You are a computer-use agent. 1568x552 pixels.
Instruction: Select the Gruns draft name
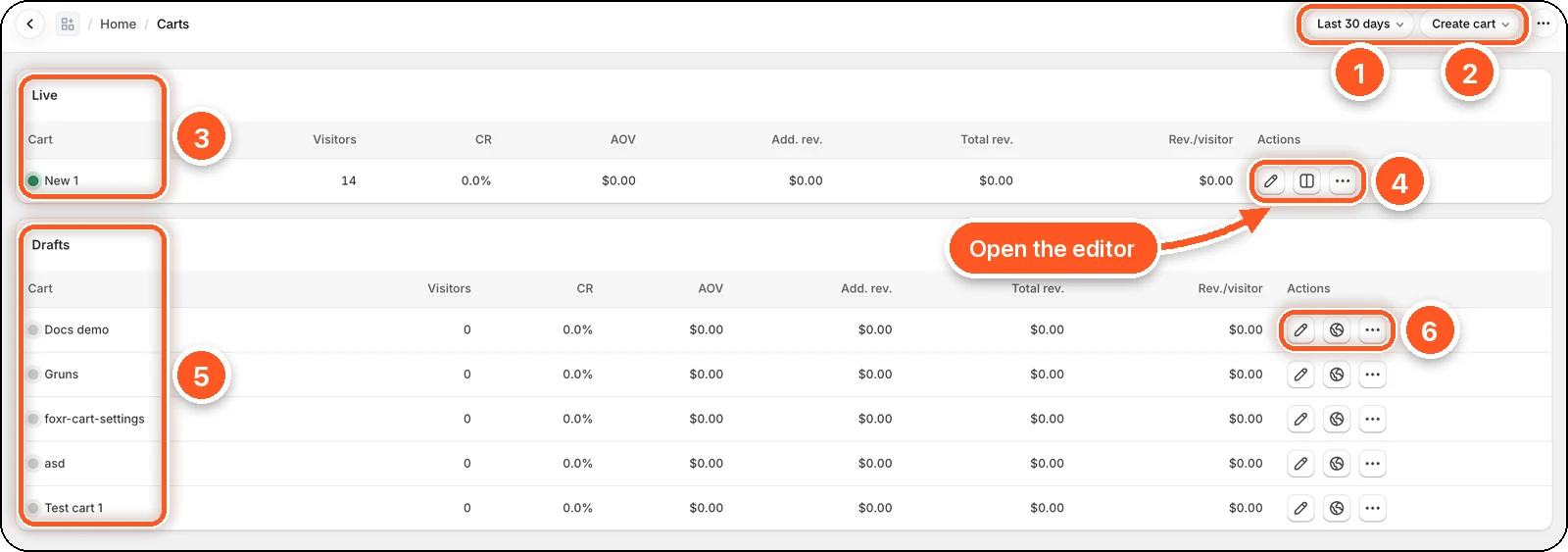(61, 375)
